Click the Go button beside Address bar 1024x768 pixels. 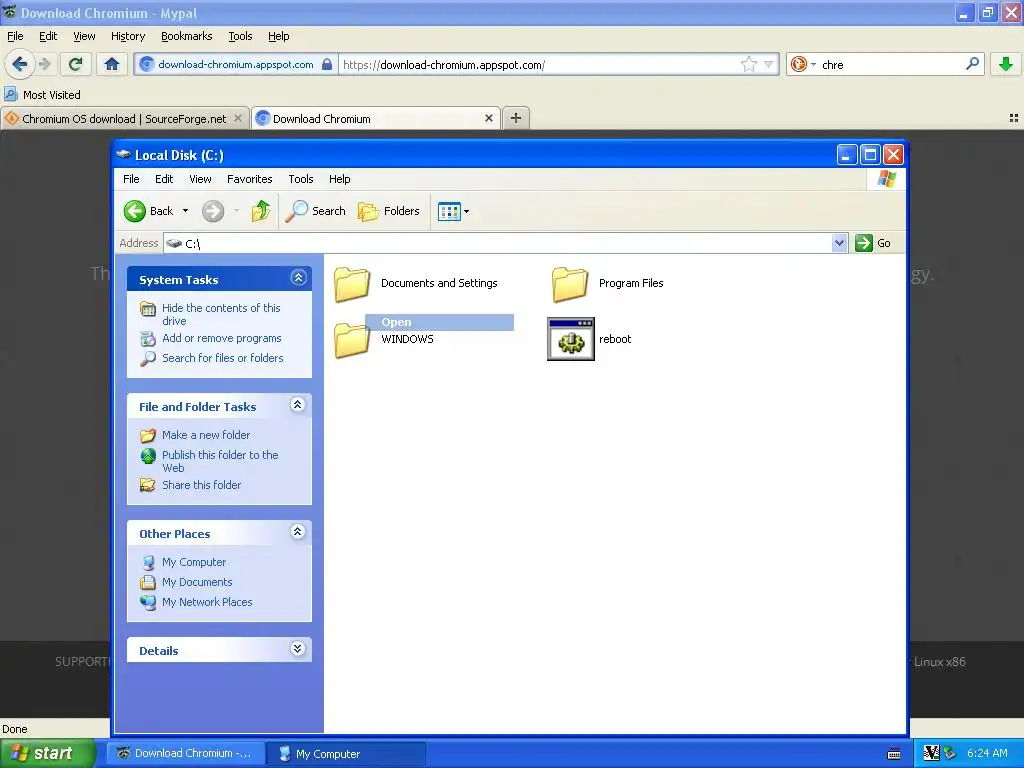[x=873, y=243]
